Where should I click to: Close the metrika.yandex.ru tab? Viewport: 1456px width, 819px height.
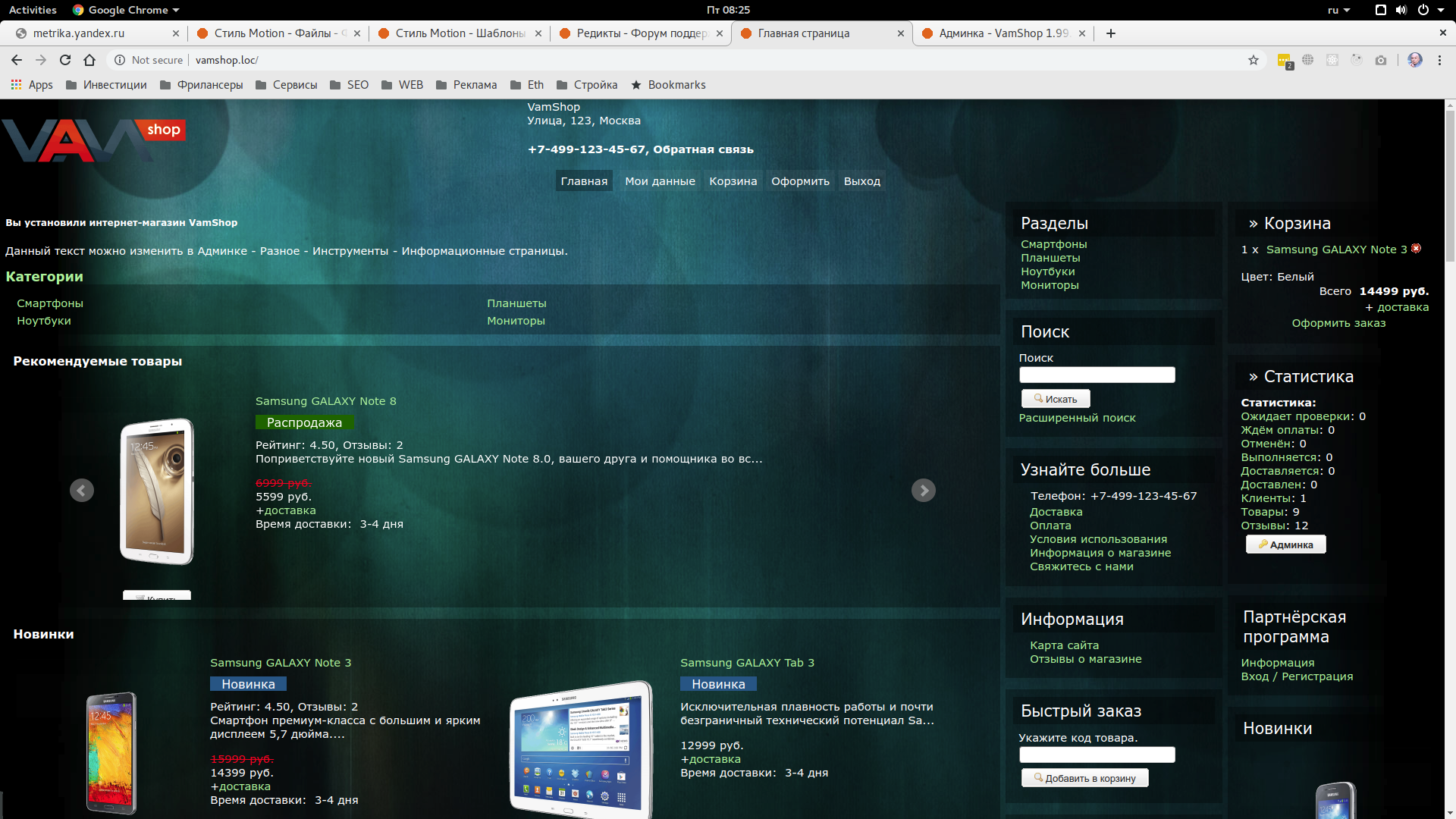tap(176, 33)
